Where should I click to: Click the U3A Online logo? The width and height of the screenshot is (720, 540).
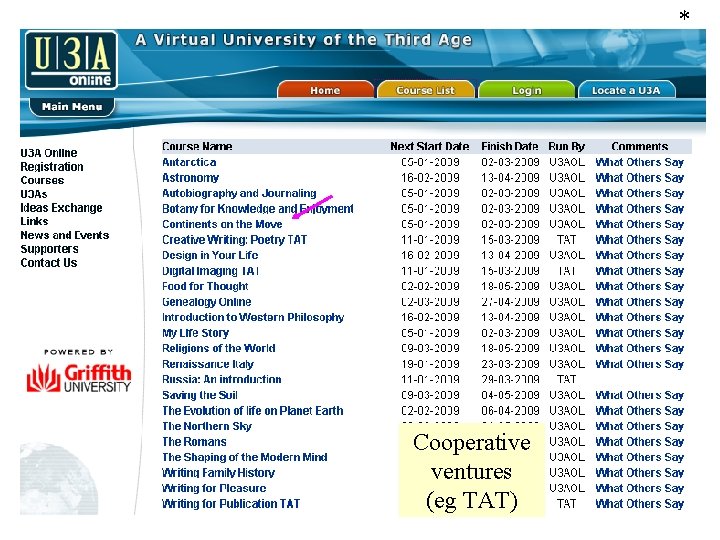pos(71,60)
